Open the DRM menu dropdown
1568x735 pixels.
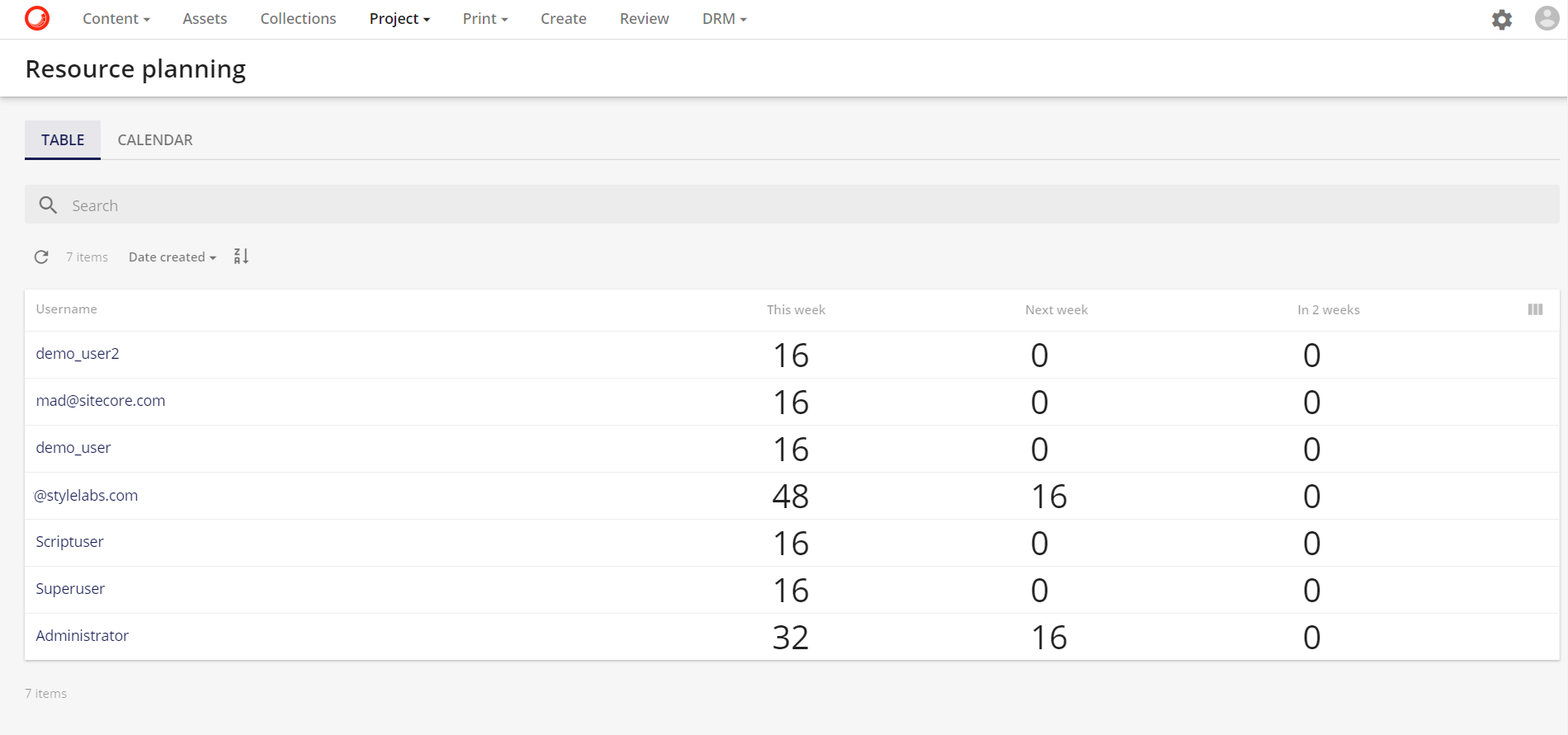coord(724,19)
